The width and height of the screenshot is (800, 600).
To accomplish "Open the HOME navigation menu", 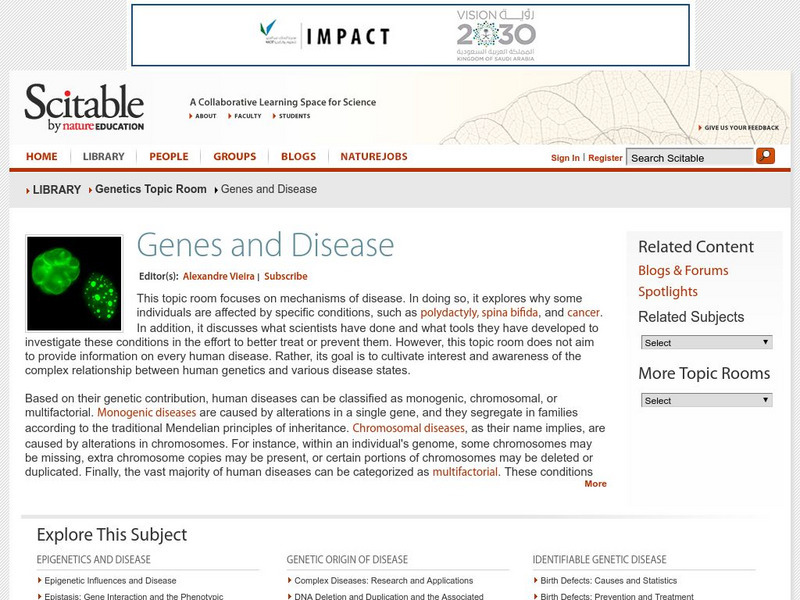I will click(41, 156).
